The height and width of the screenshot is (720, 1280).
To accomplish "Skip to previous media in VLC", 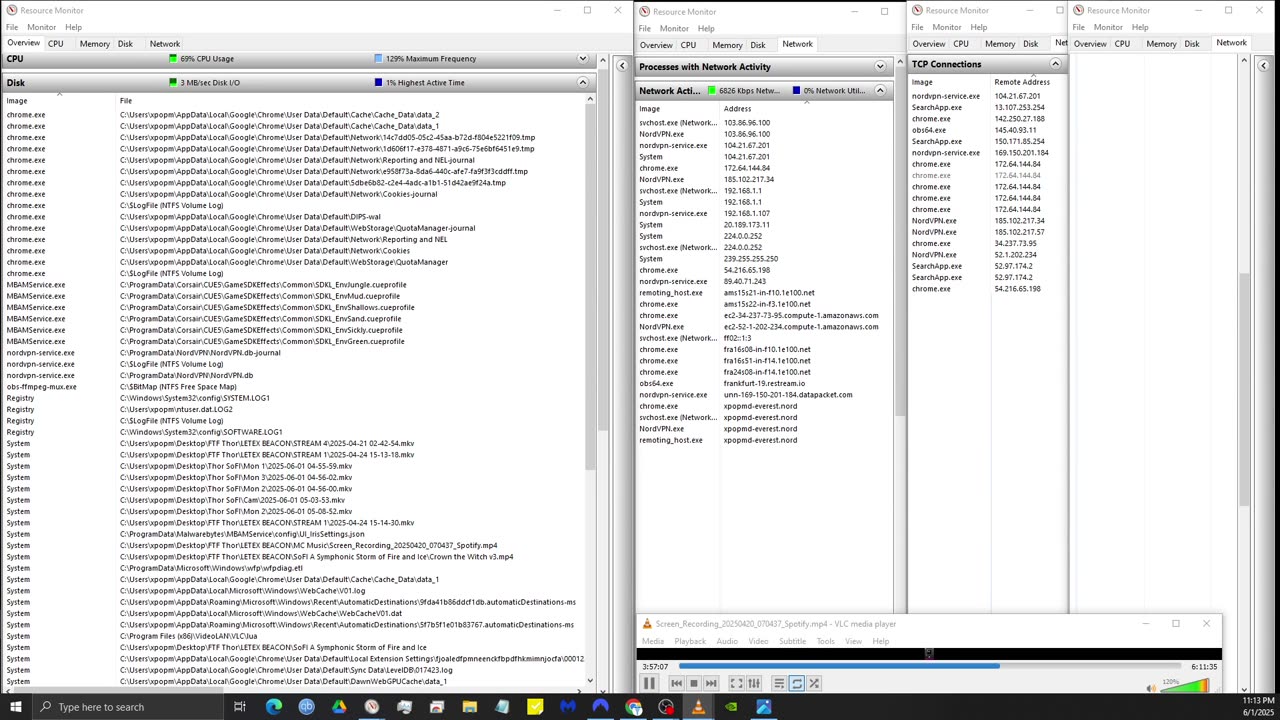I will point(676,684).
